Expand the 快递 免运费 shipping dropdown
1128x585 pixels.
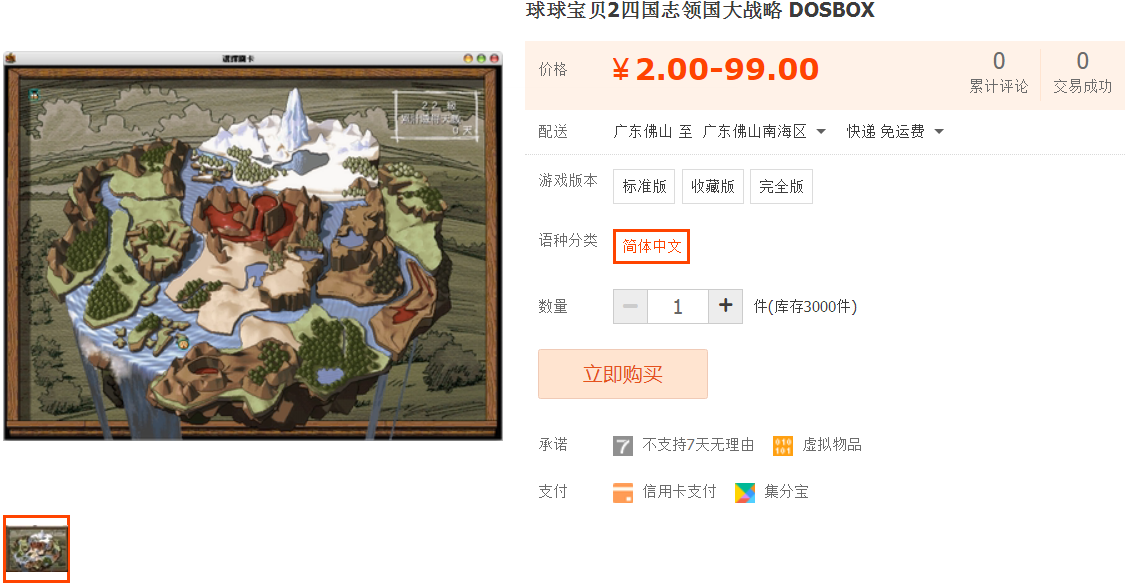click(895, 132)
